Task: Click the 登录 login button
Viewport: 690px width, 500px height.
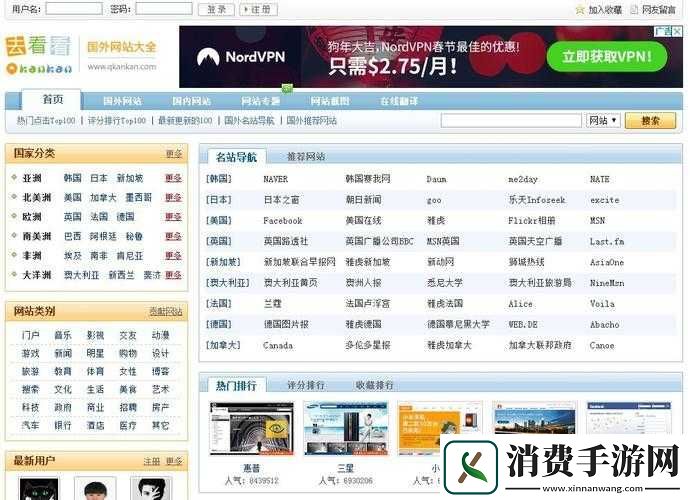Action: point(216,9)
